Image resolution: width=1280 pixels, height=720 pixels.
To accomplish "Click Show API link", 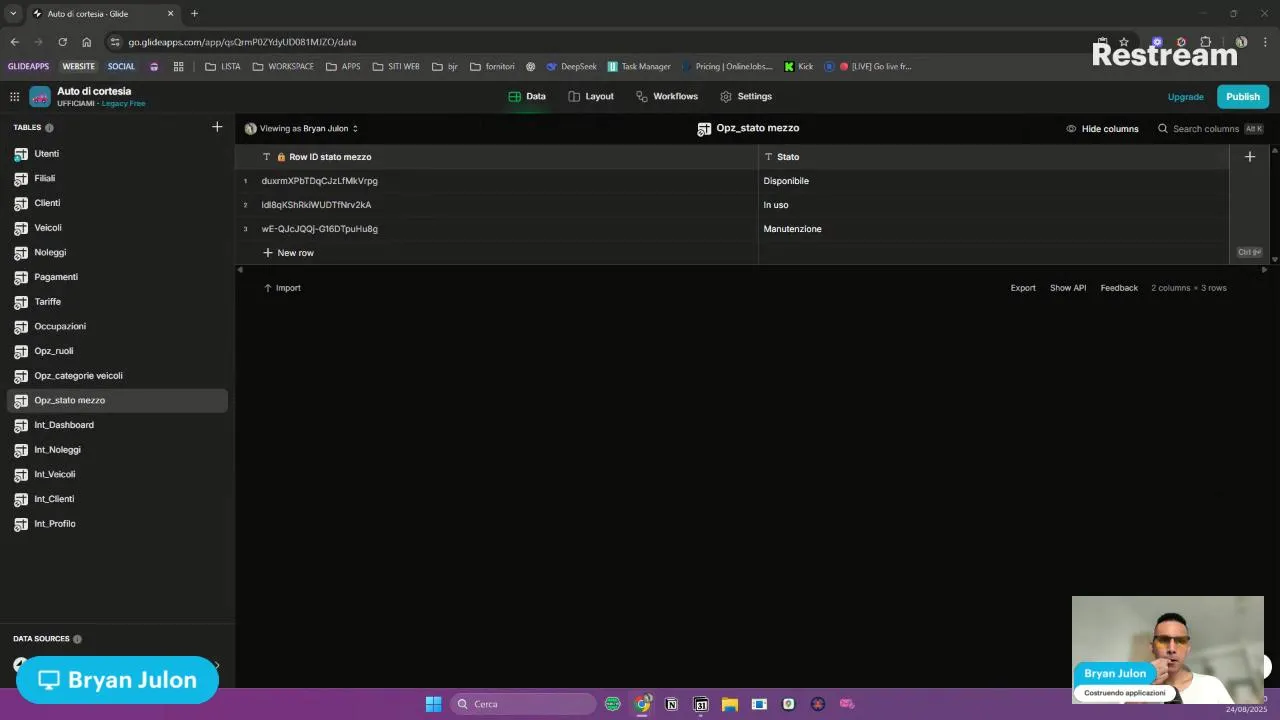I will tap(1068, 288).
